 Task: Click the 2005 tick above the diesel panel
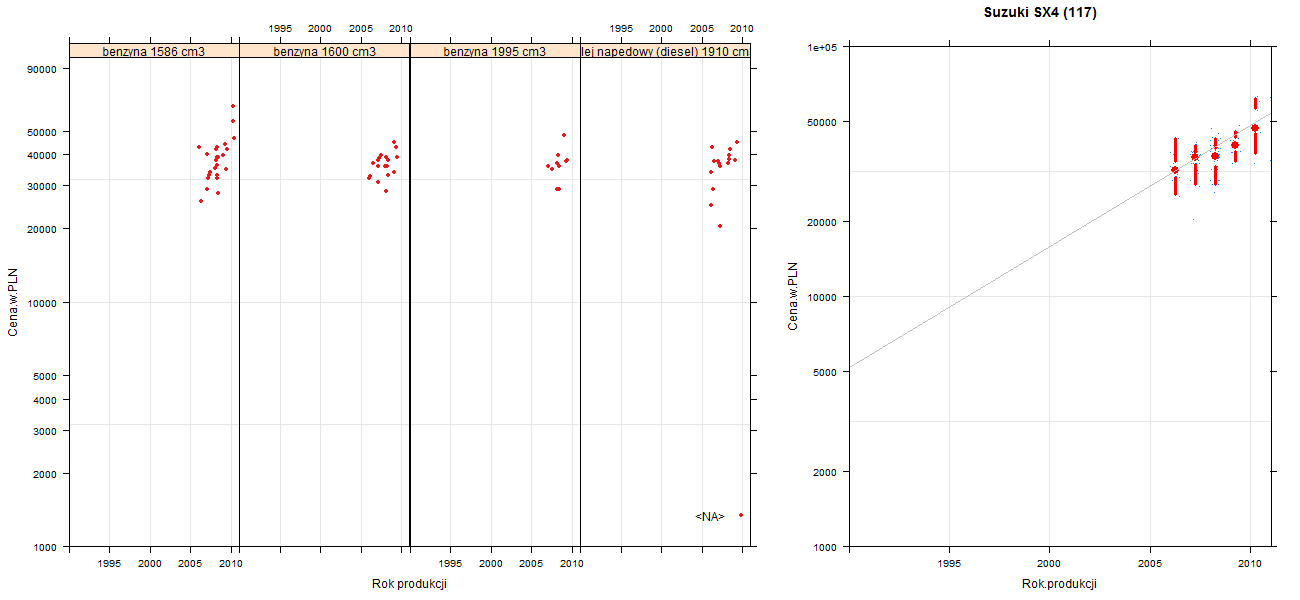(x=702, y=28)
